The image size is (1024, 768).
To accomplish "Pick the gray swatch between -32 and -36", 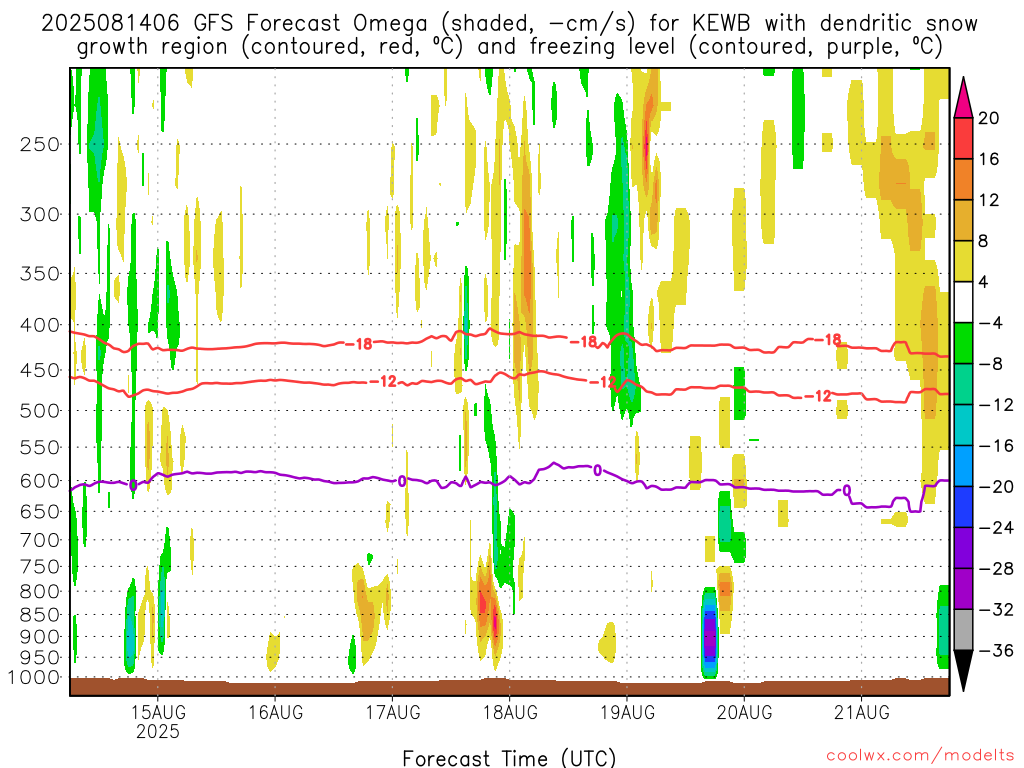I will 963,630.
